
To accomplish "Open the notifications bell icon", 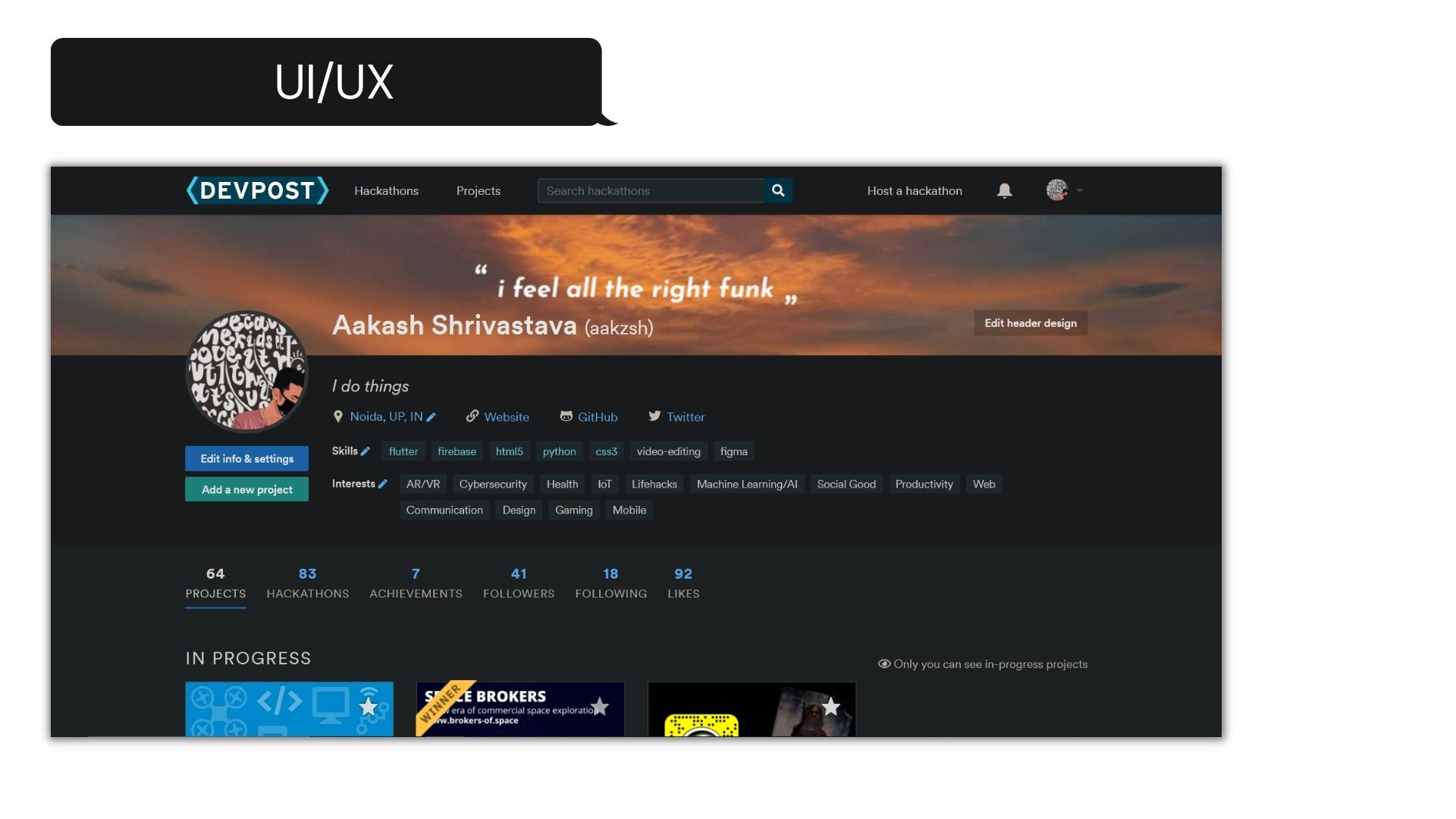I will click(x=1004, y=190).
